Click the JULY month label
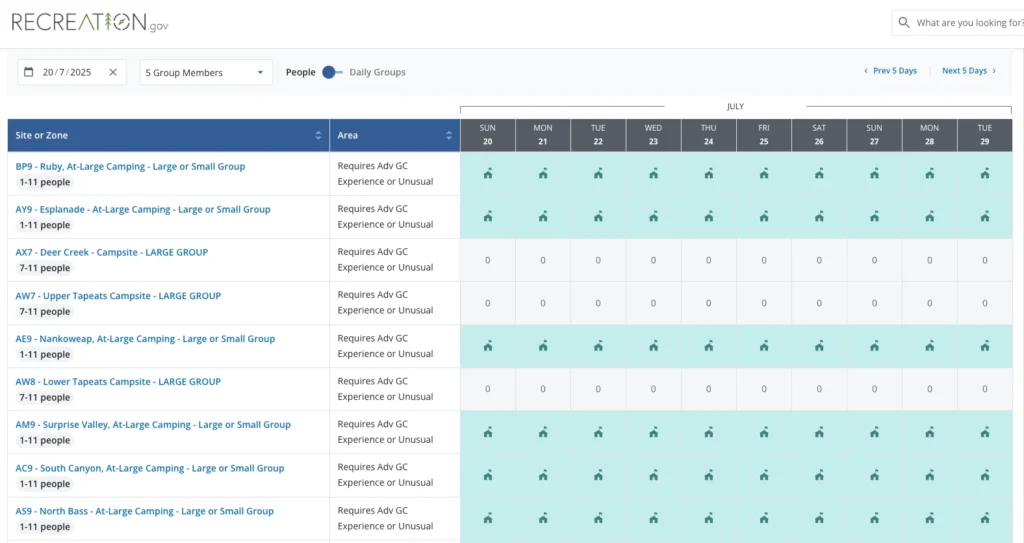1024x543 pixels. click(x=735, y=107)
